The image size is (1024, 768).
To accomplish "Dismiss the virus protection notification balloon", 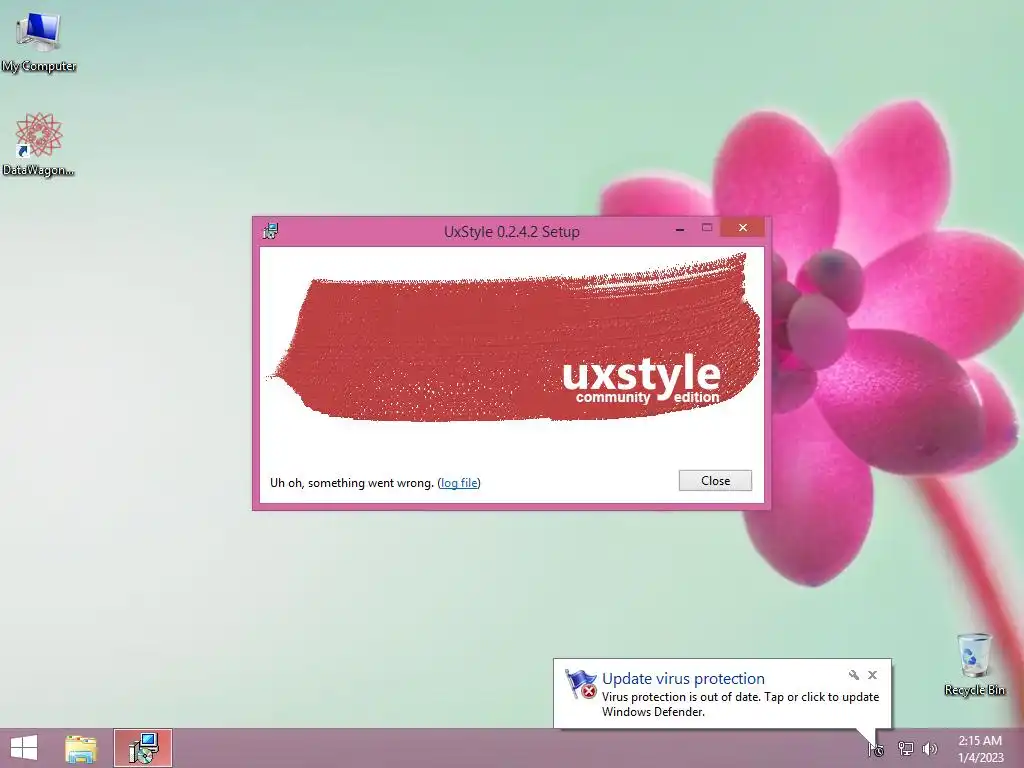I will pyautogui.click(x=872, y=675).
